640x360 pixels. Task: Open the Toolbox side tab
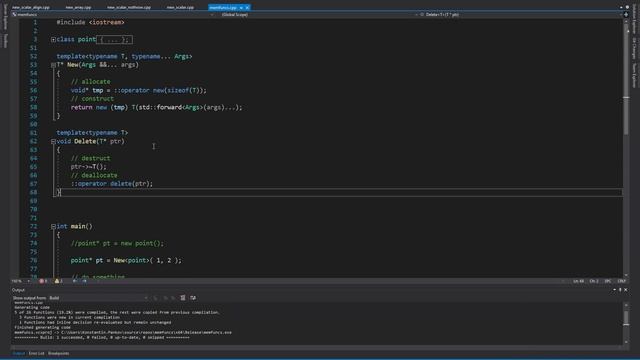[5, 40]
